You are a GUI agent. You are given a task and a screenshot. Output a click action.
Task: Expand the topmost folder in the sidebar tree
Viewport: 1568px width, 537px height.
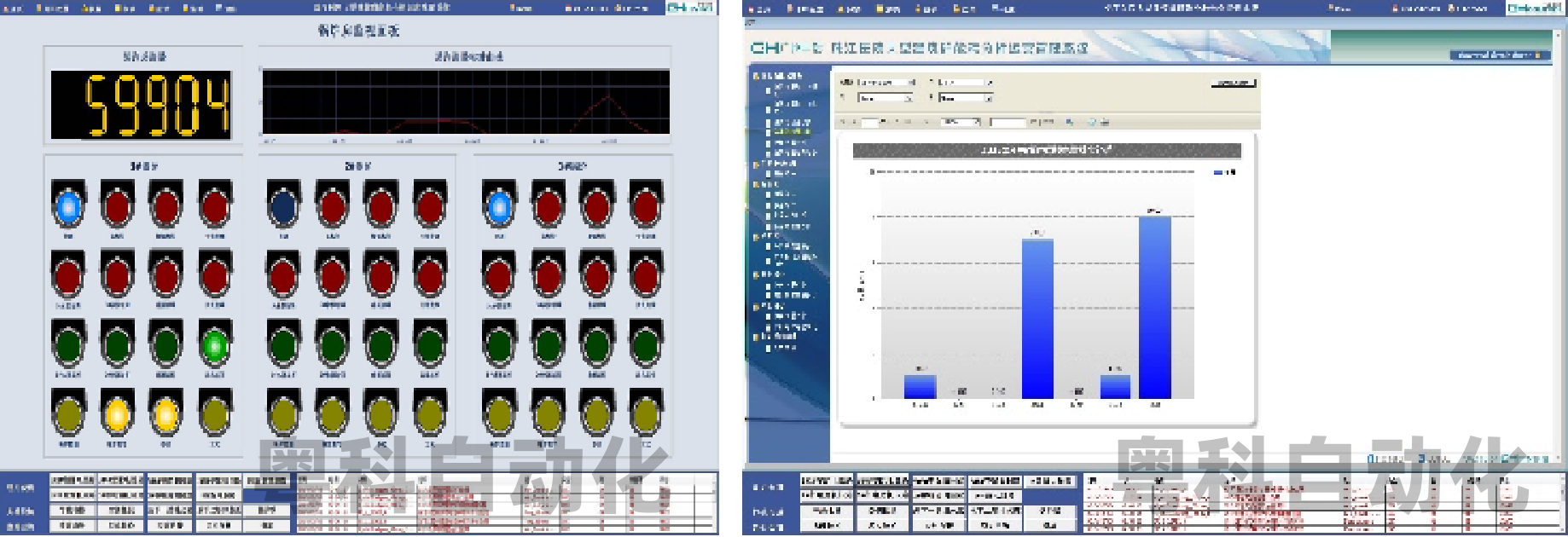(x=755, y=76)
